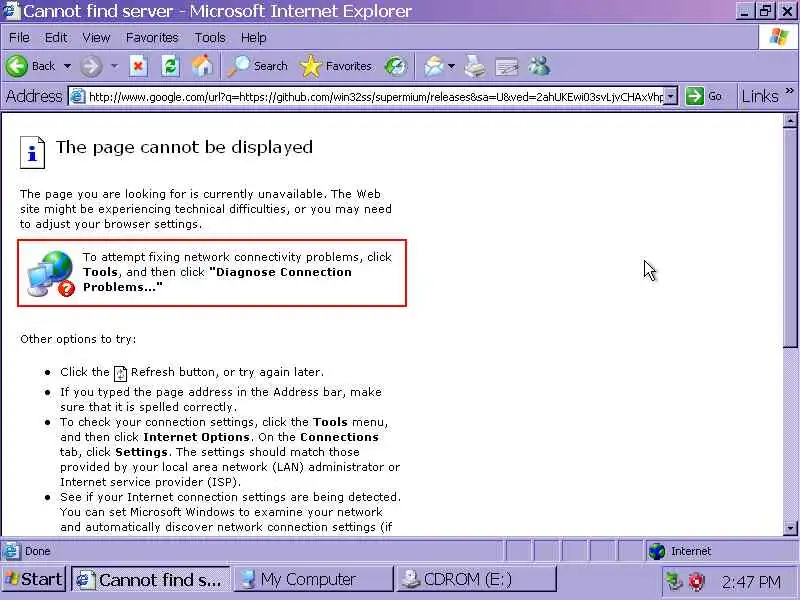This screenshot has height=600, width=800.
Task: Open the Messenger people icon
Action: (539, 66)
